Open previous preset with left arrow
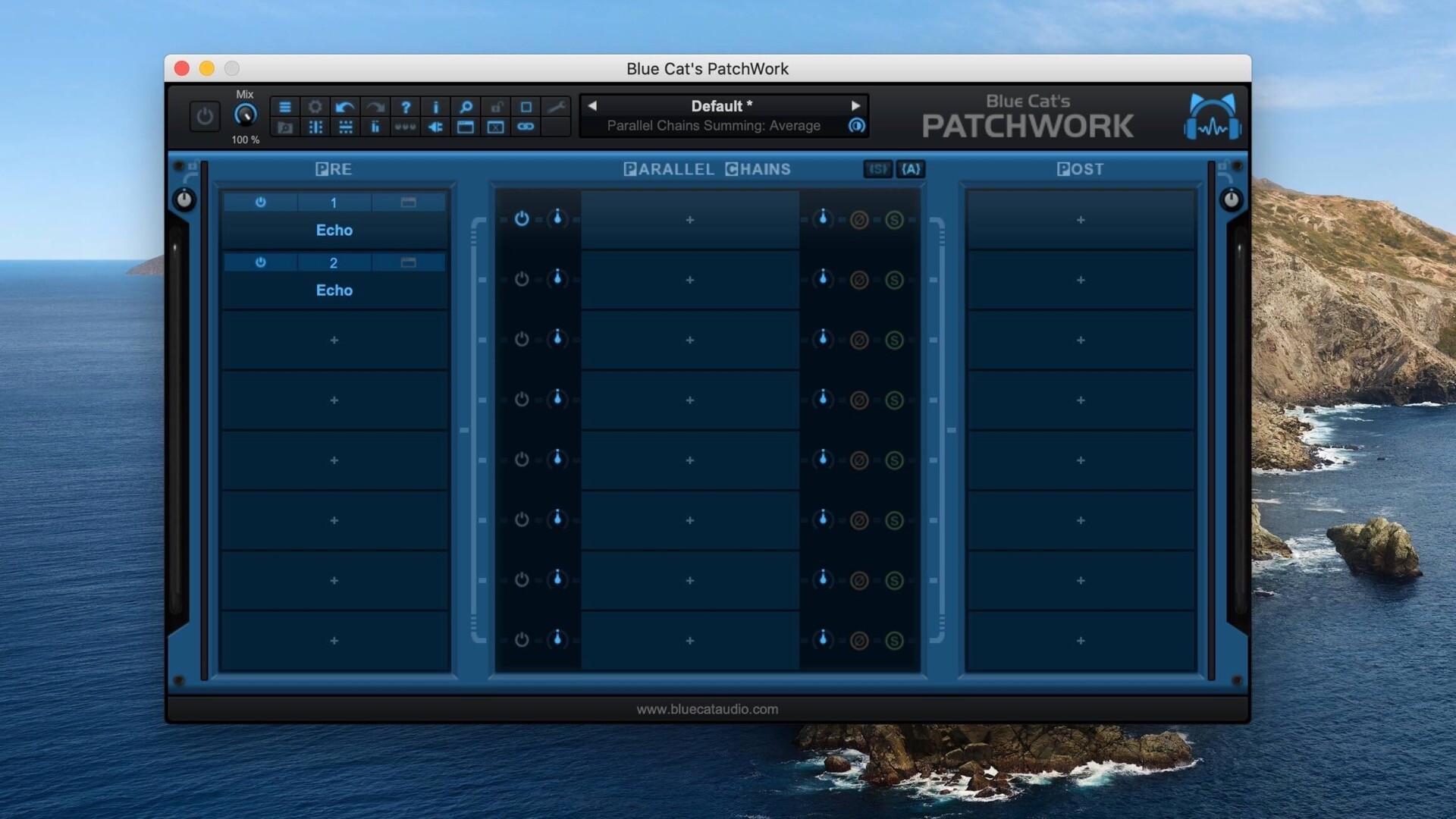 point(592,105)
